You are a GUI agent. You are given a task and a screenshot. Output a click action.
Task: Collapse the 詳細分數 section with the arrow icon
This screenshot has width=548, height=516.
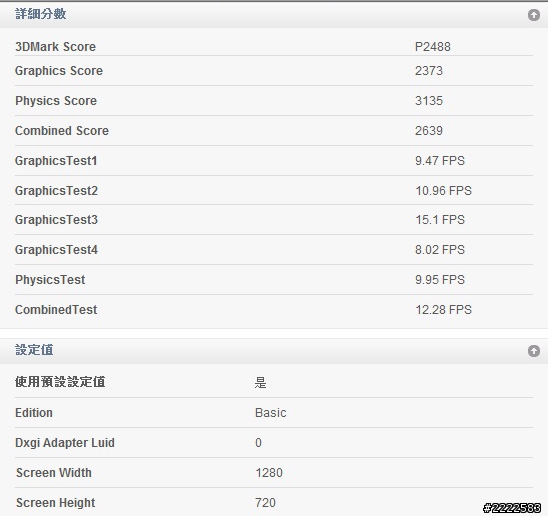coord(534,15)
